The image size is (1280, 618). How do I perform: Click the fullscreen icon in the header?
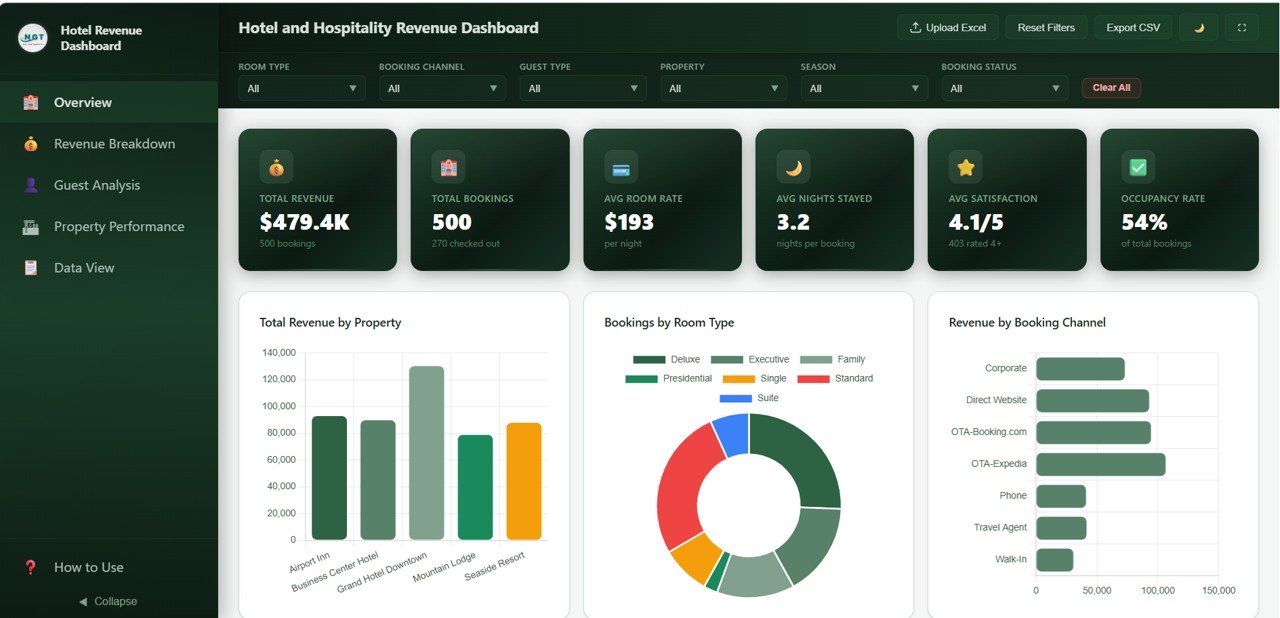pos(1242,27)
